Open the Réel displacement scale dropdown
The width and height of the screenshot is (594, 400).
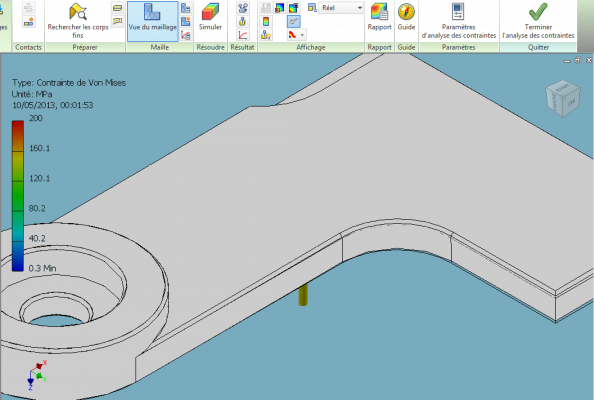[341, 8]
